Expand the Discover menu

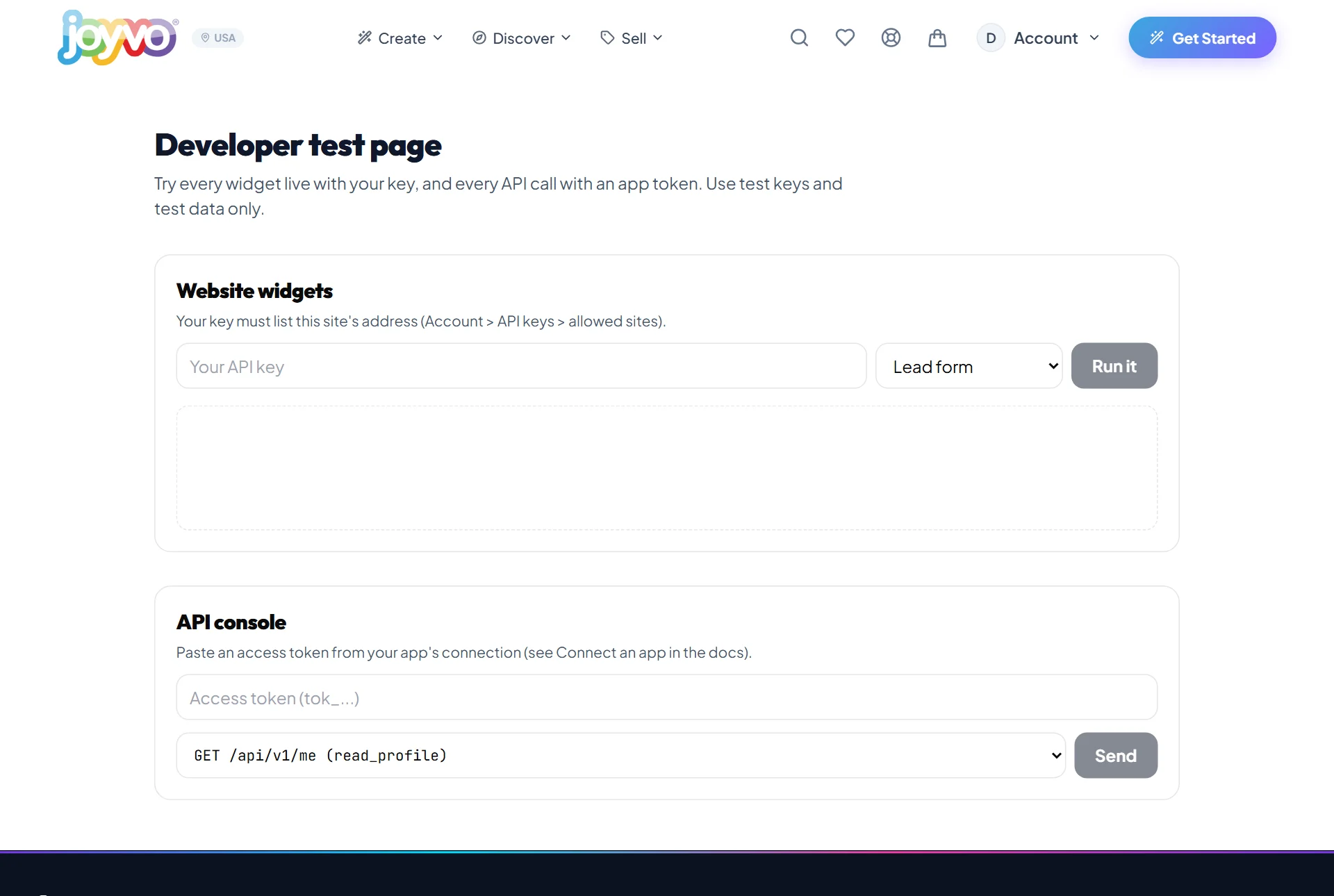521,38
